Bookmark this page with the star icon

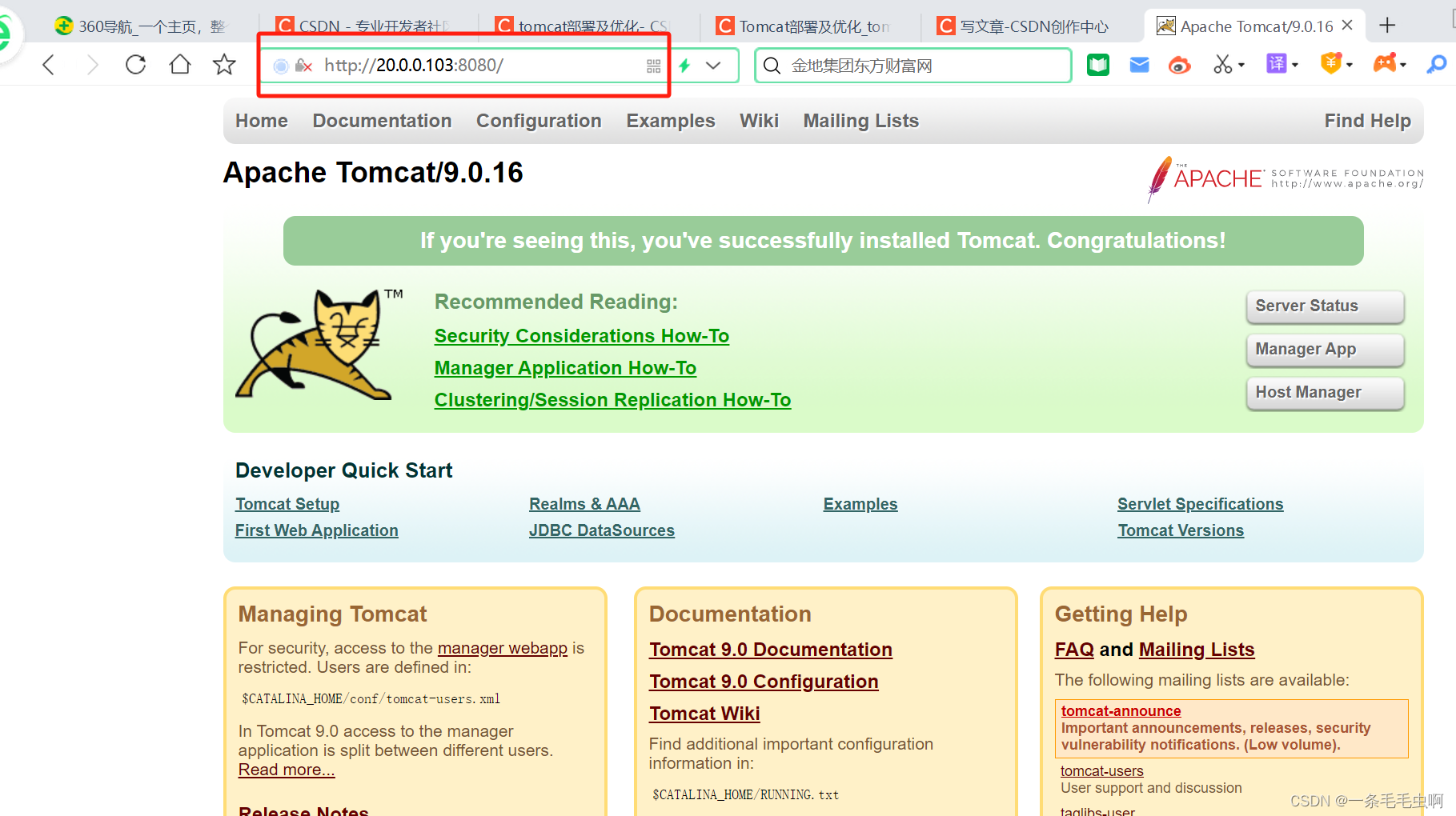click(224, 65)
